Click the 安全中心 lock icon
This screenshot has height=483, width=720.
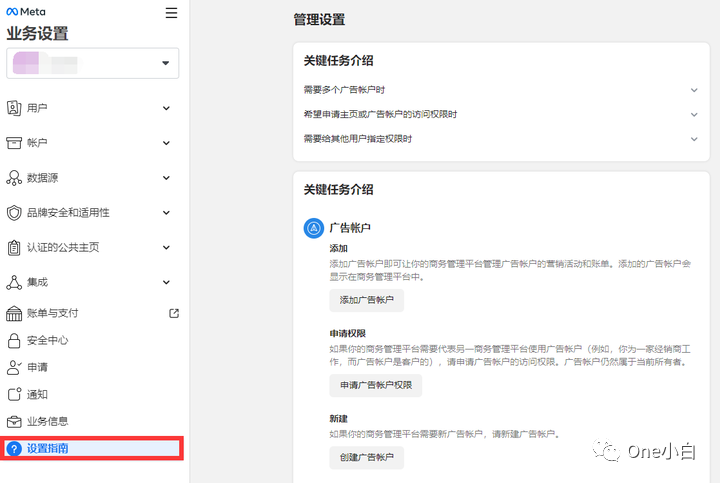tap(14, 341)
